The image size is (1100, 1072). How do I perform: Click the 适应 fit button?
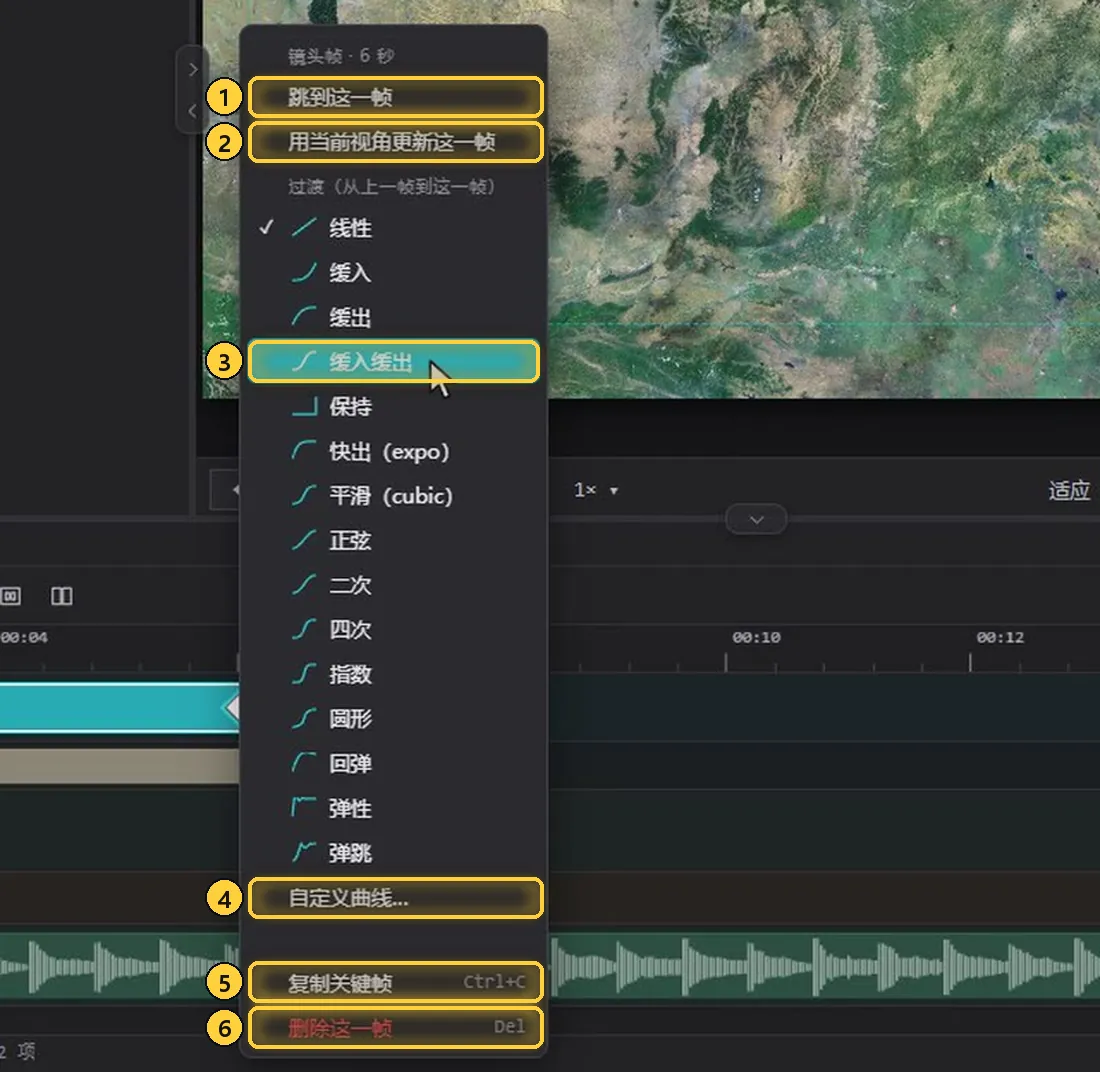pyautogui.click(x=1069, y=490)
